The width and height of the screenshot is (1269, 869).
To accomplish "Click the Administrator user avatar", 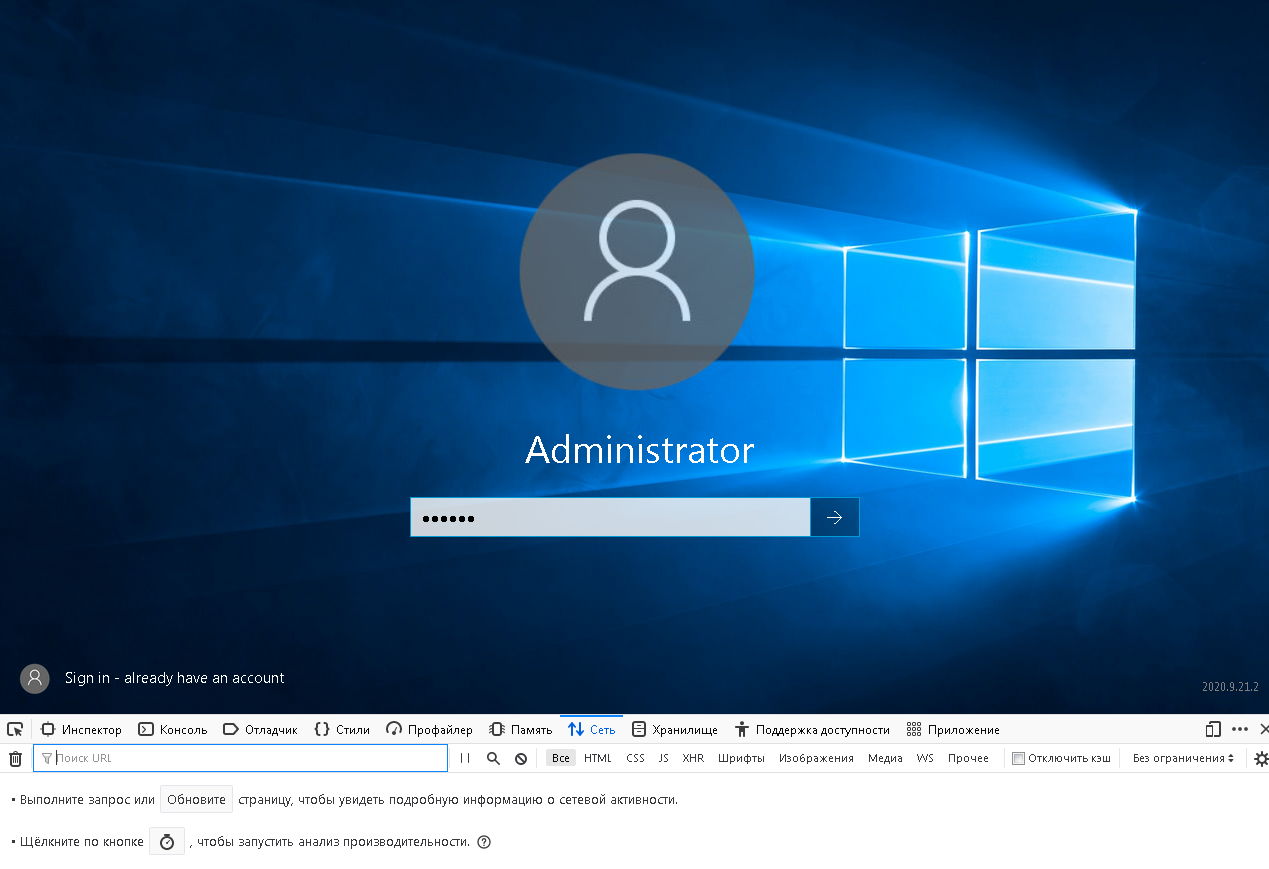I will (637, 270).
